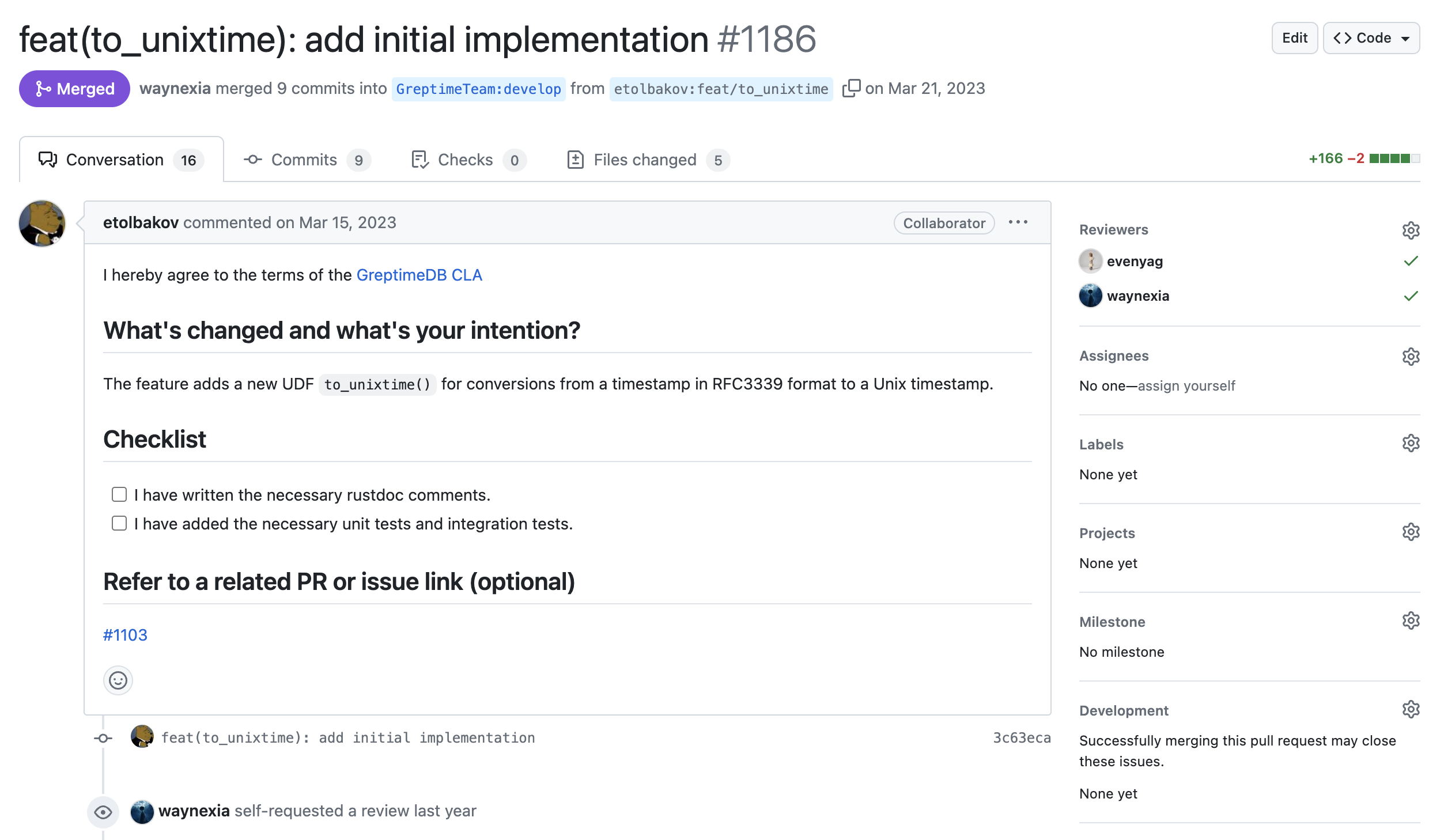
Task: Open the GreptimeDB CLA link
Action: tap(419, 275)
